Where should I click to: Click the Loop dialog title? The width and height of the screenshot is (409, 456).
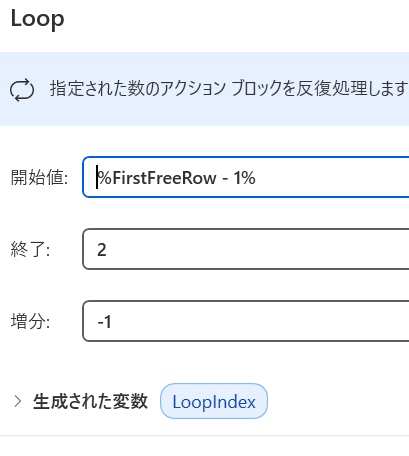click(x=37, y=19)
